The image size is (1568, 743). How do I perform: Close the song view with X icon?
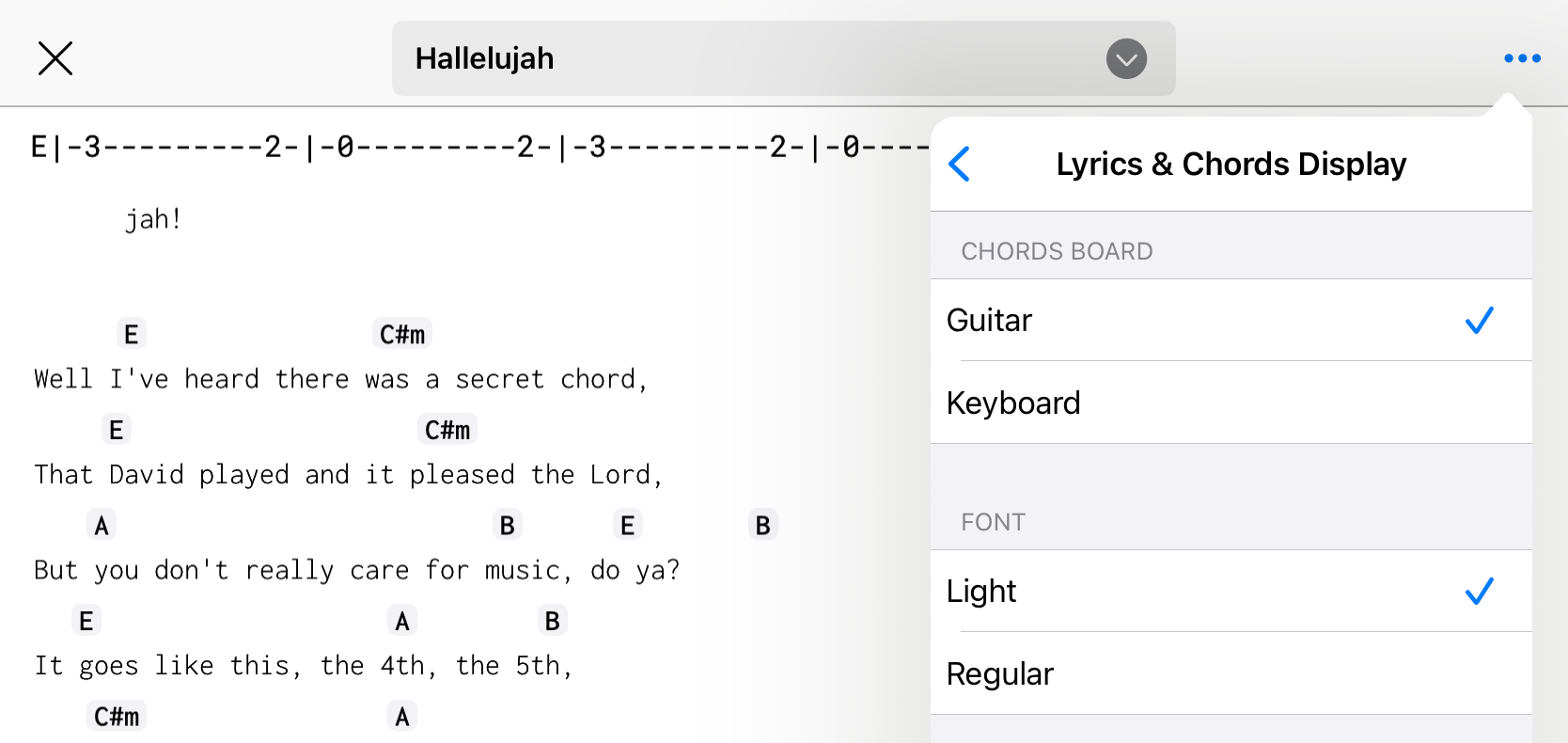click(55, 58)
